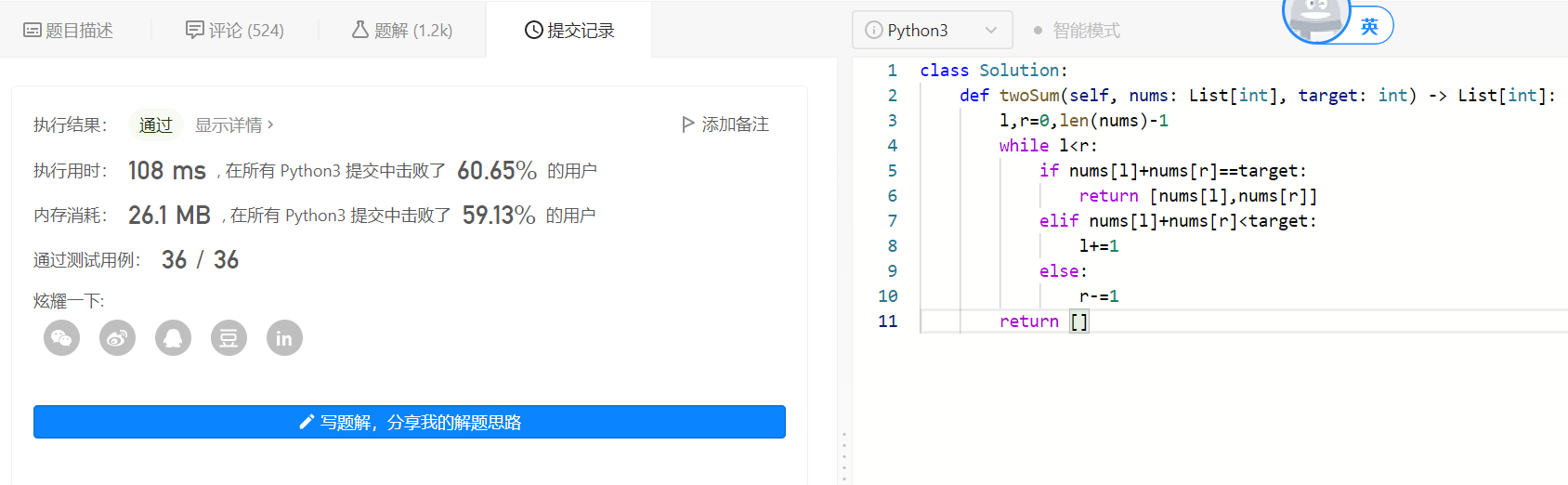Click the 英 input method icon
Screen dimensions: 1568x485
coord(1369,26)
